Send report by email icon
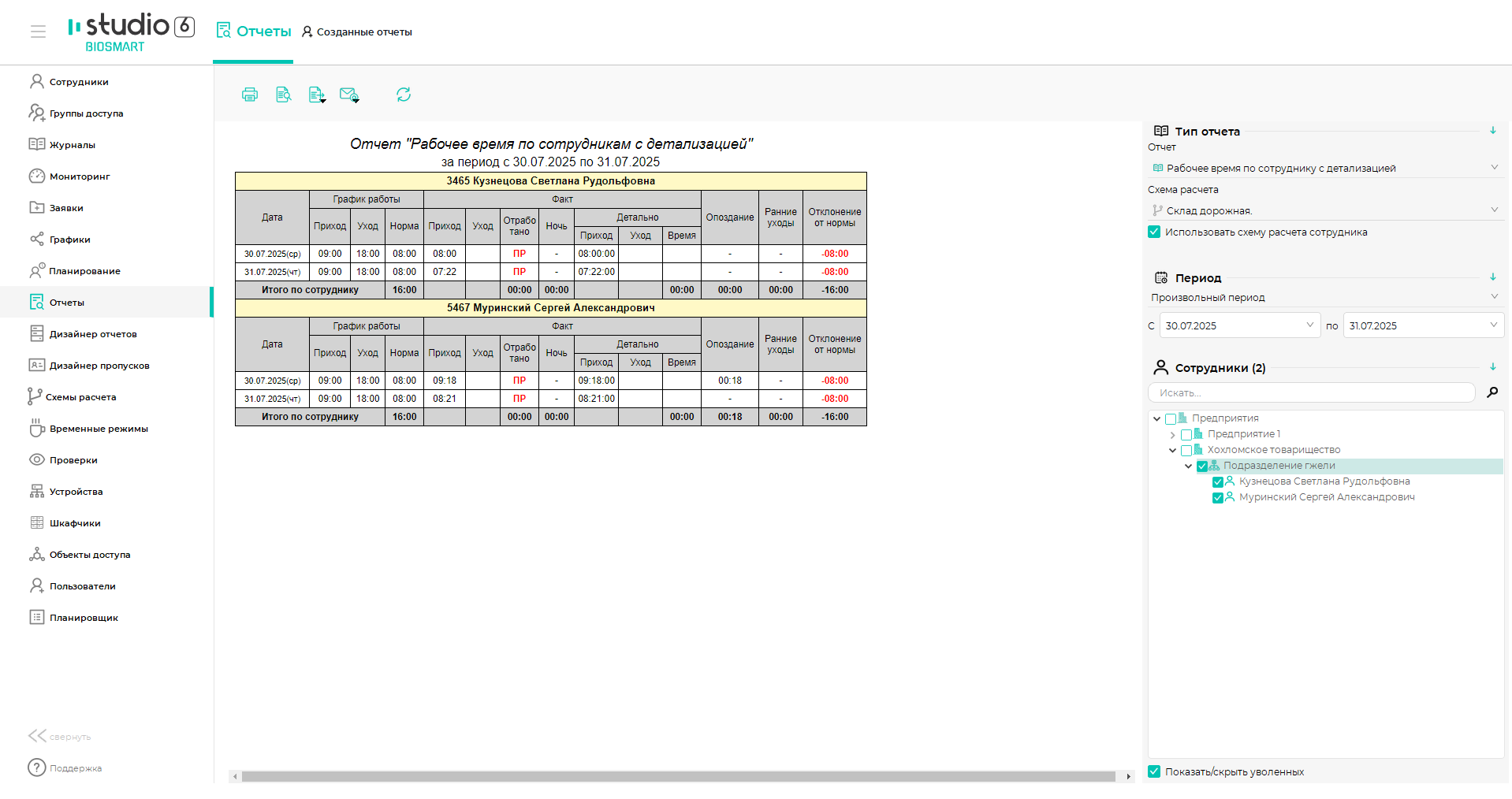Screen dimensions: 1512x799 (349, 95)
